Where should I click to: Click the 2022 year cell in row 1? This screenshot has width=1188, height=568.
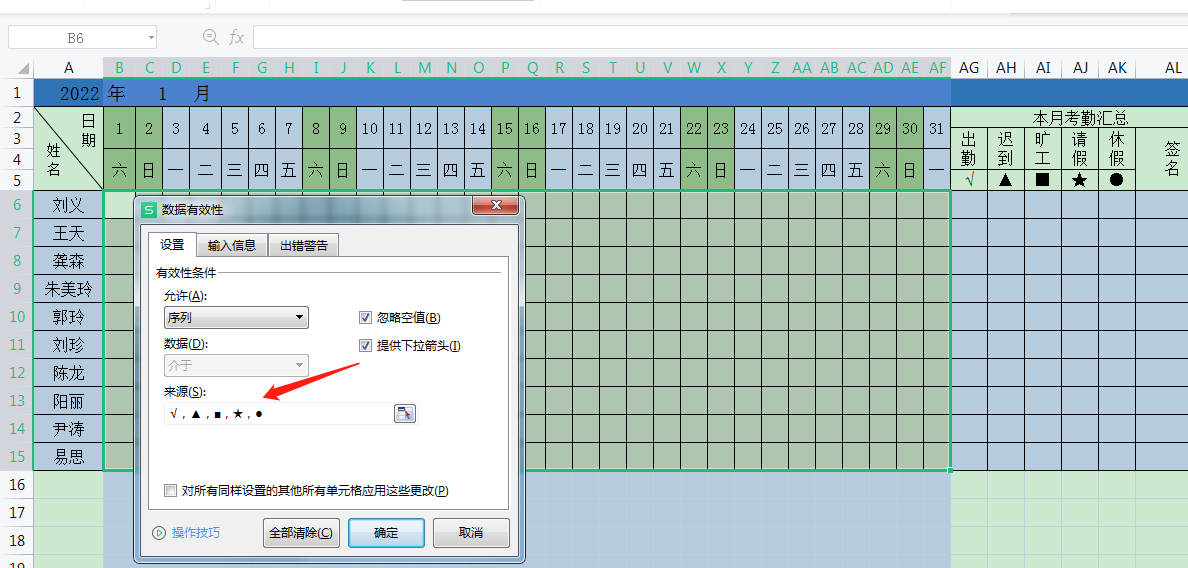pos(69,93)
